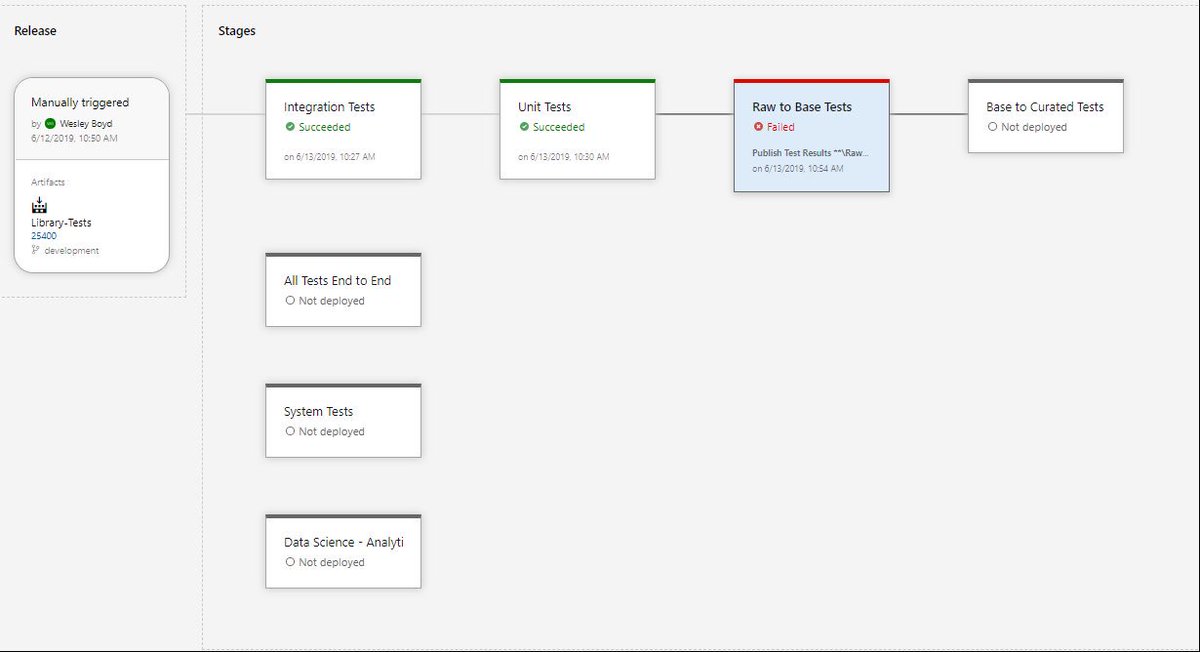
Task: Click the 6/12/2019, 10:50 AM trigger date
Action: [x=74, y=138]
